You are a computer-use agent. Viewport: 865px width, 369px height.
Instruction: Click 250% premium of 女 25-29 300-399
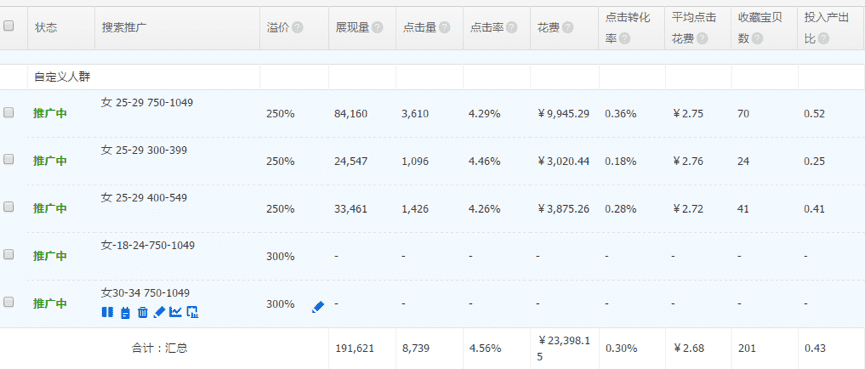pos(280,162)
